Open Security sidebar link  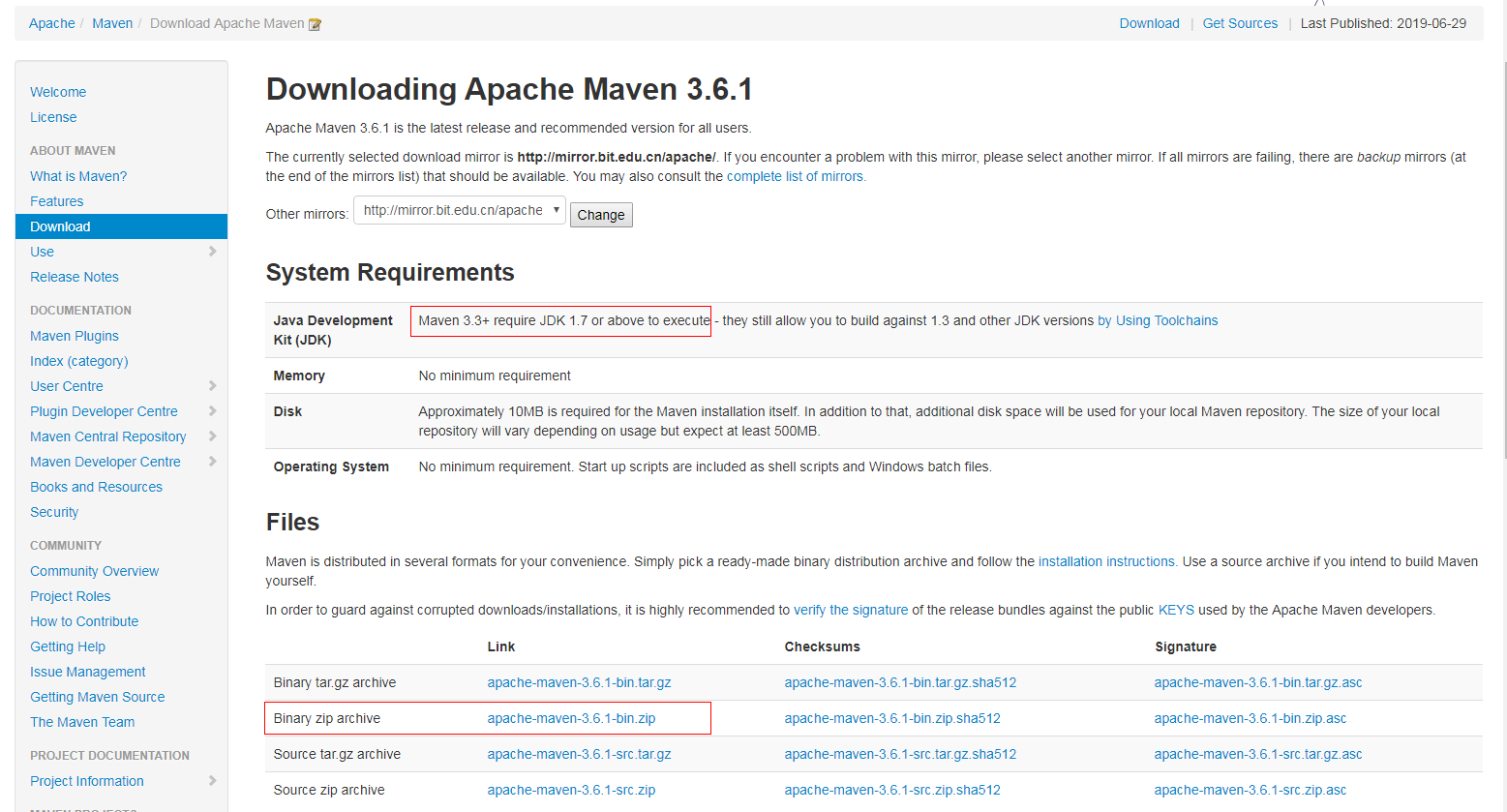tap(54, 512)
